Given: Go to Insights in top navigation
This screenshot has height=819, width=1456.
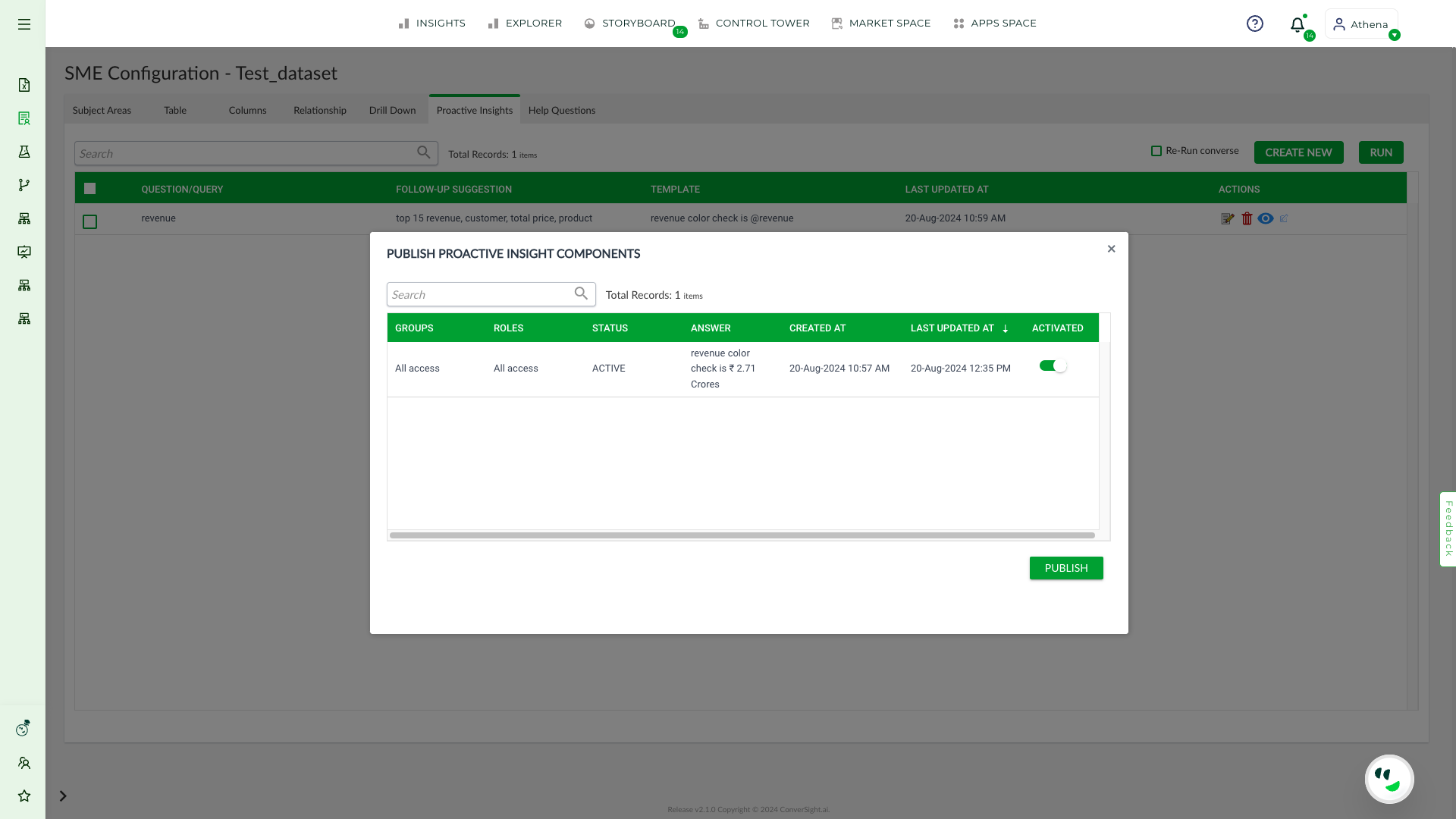Looking at the screenshot, I should 432,23.
